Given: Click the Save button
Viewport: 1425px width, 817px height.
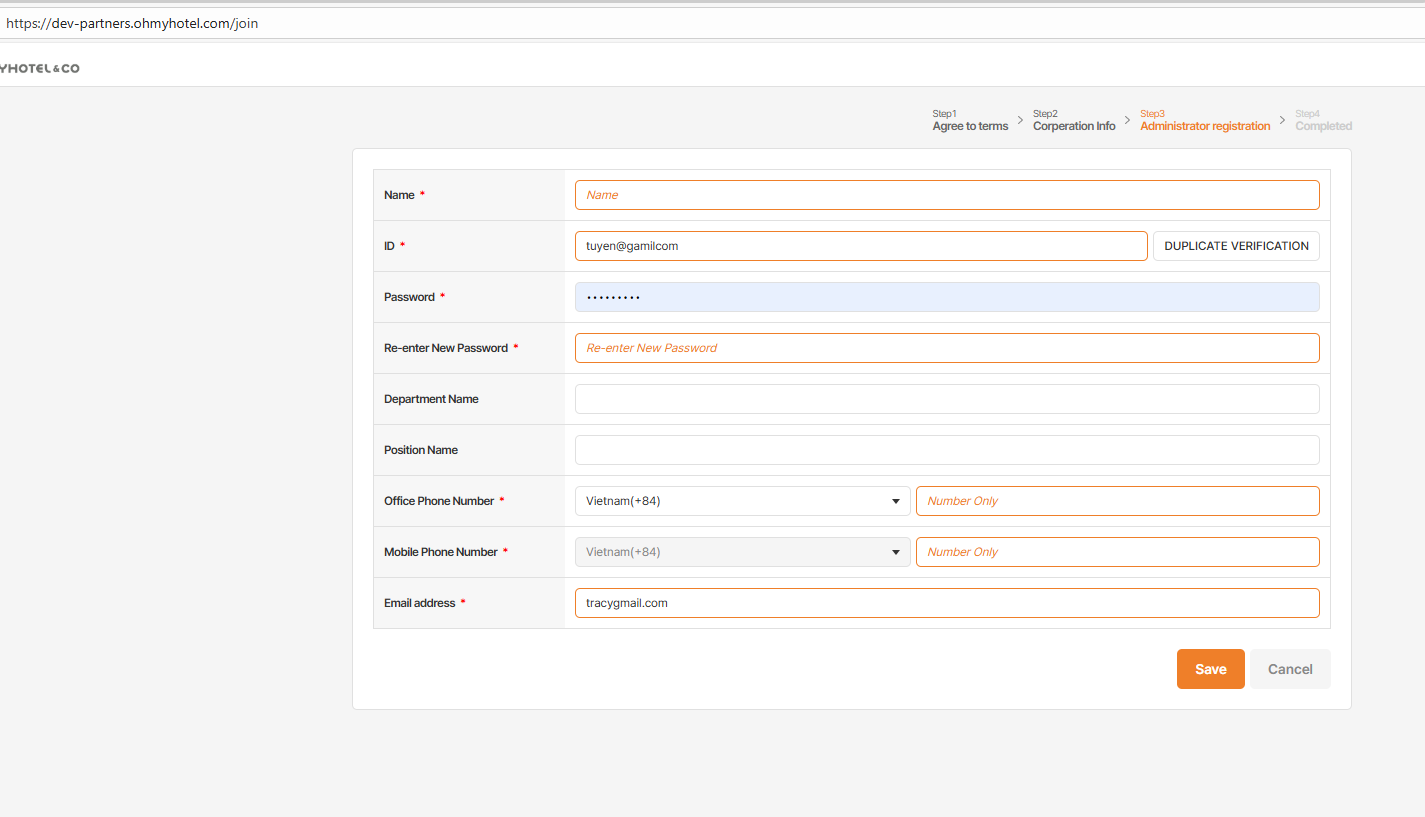Looking at the screenshot, I should [1210, 669].
